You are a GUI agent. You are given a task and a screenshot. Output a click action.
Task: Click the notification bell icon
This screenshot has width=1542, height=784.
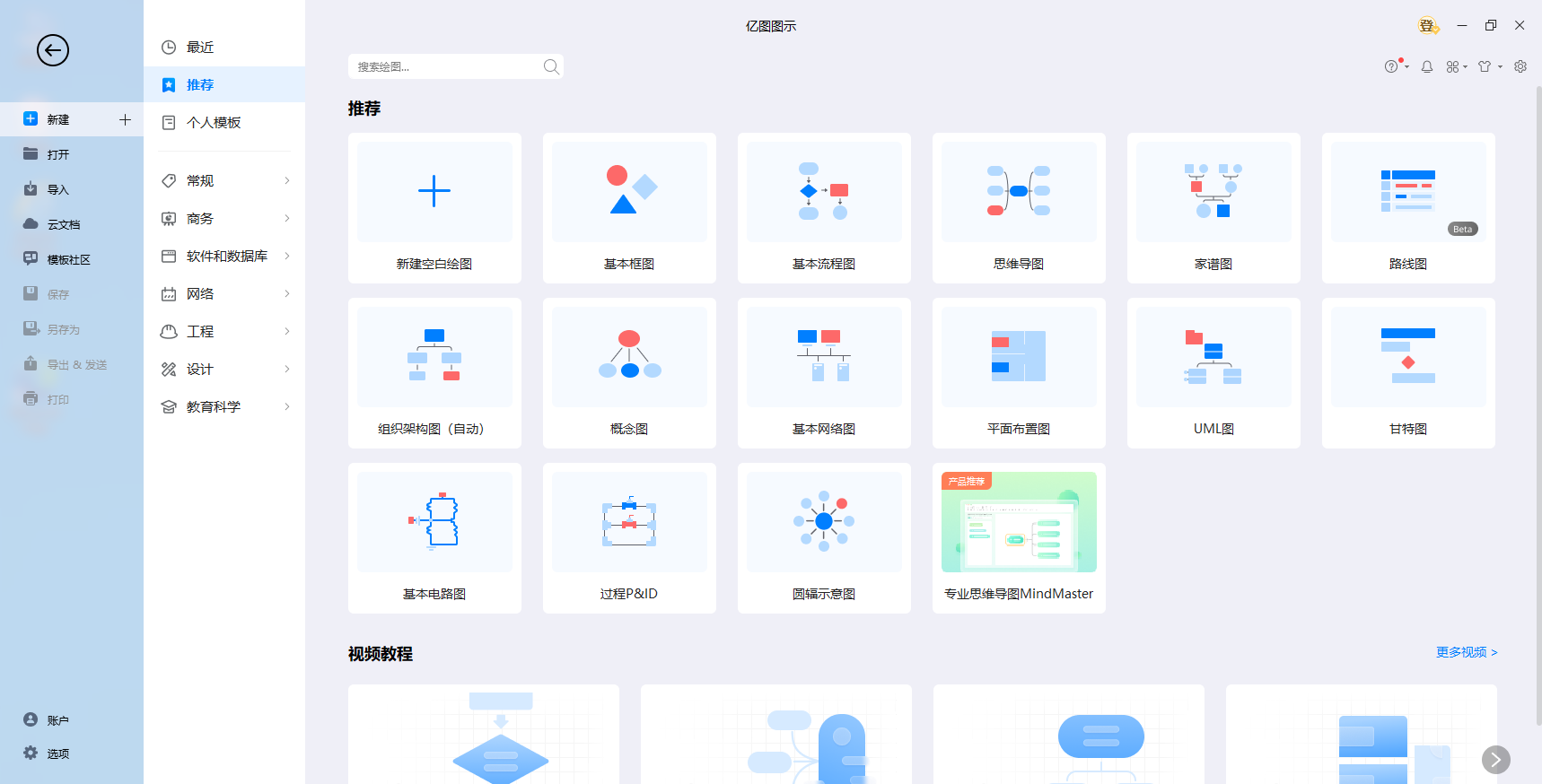tap(1427, 66)
